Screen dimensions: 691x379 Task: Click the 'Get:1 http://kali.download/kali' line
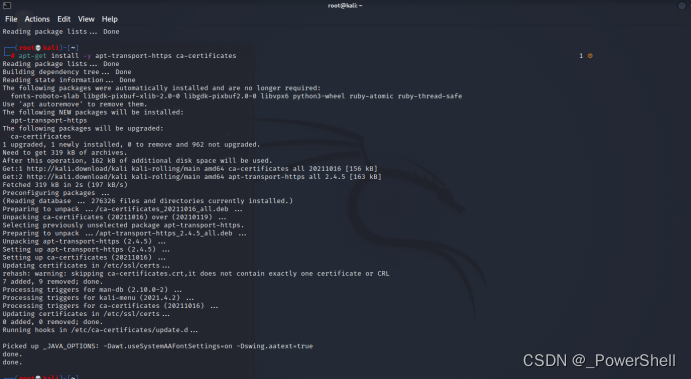[x=190, y=168]
